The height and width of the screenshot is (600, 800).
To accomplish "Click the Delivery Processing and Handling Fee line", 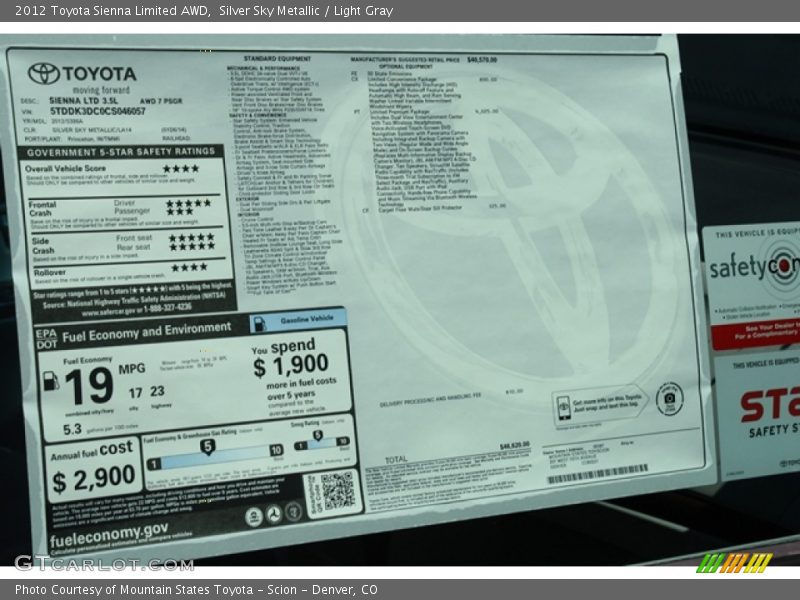I will click(x=431, y=401).
